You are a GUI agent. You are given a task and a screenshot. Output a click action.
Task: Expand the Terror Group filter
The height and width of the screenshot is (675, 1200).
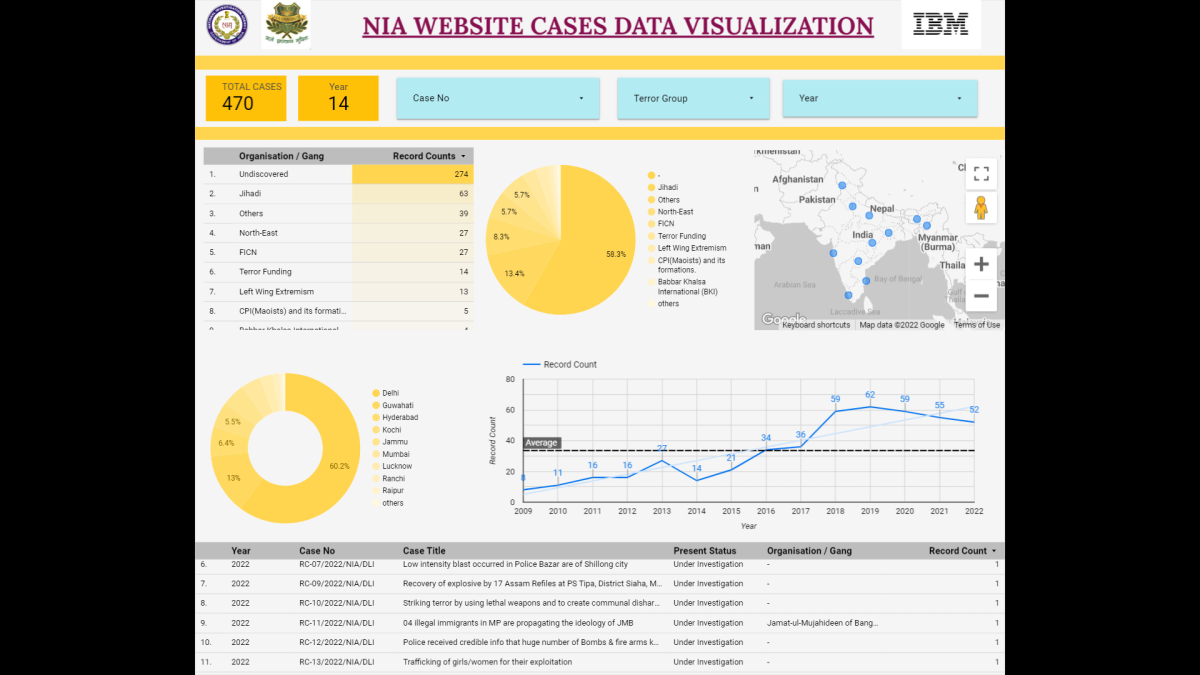coord(693,98)
